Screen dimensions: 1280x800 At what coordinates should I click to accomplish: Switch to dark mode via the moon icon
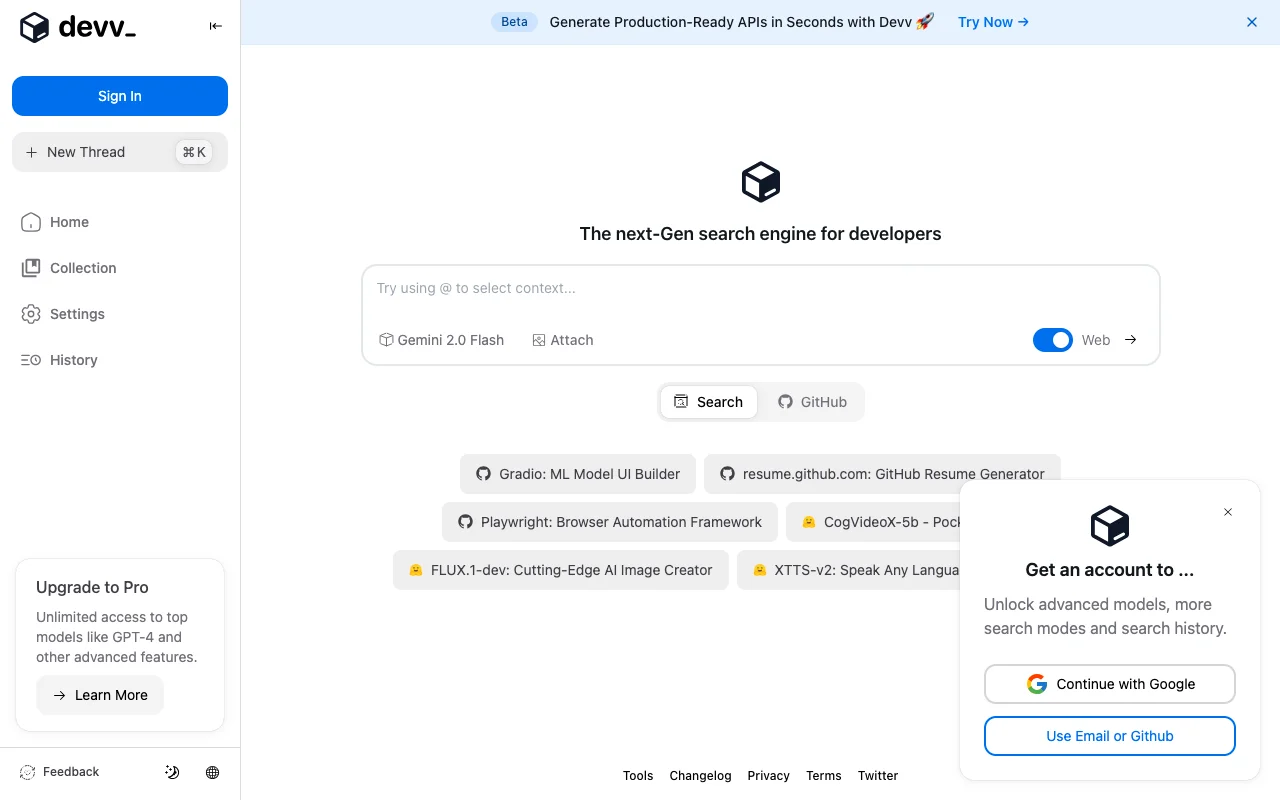click(171, 771)
